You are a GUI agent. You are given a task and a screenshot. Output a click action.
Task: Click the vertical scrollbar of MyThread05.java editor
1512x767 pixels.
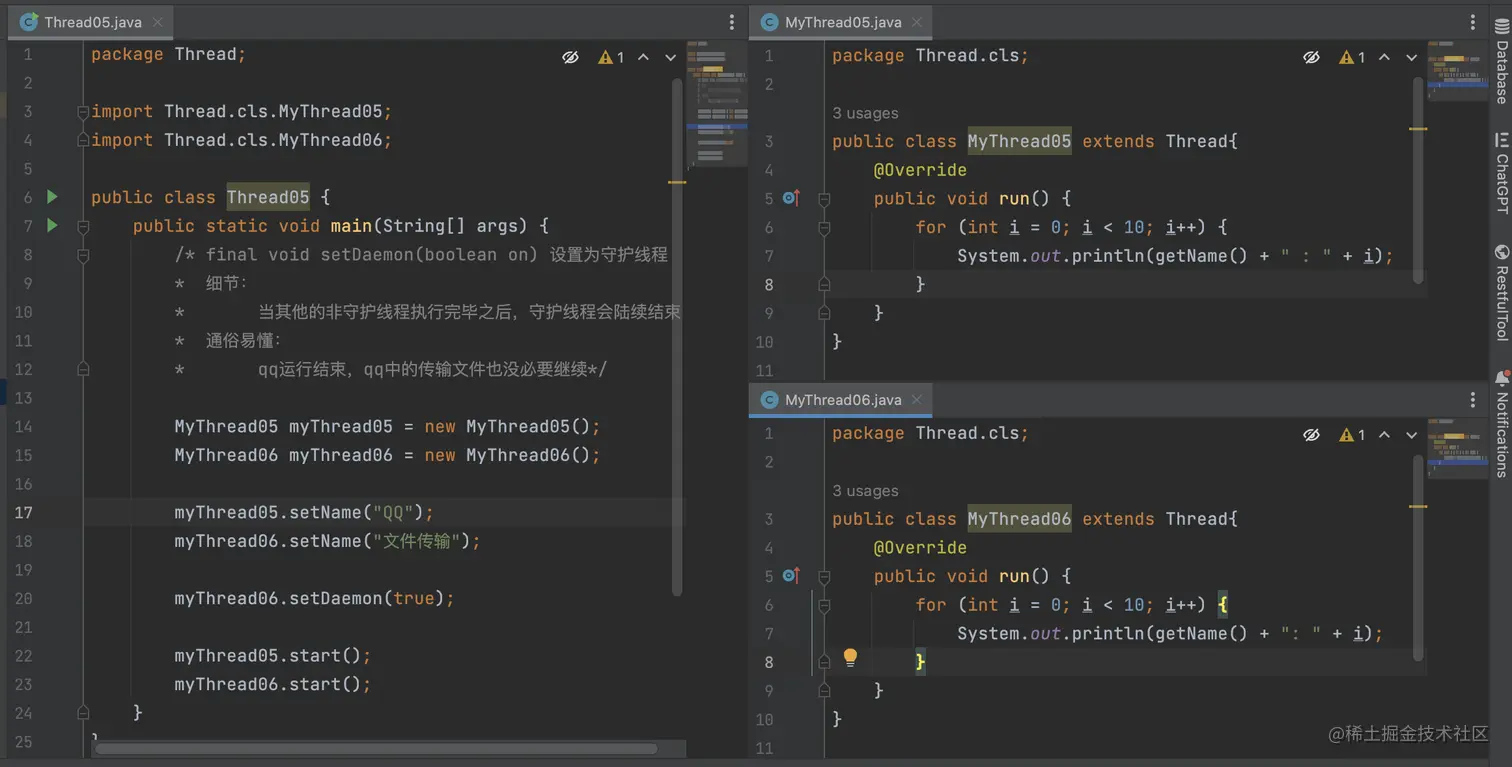coord(1418,180)
